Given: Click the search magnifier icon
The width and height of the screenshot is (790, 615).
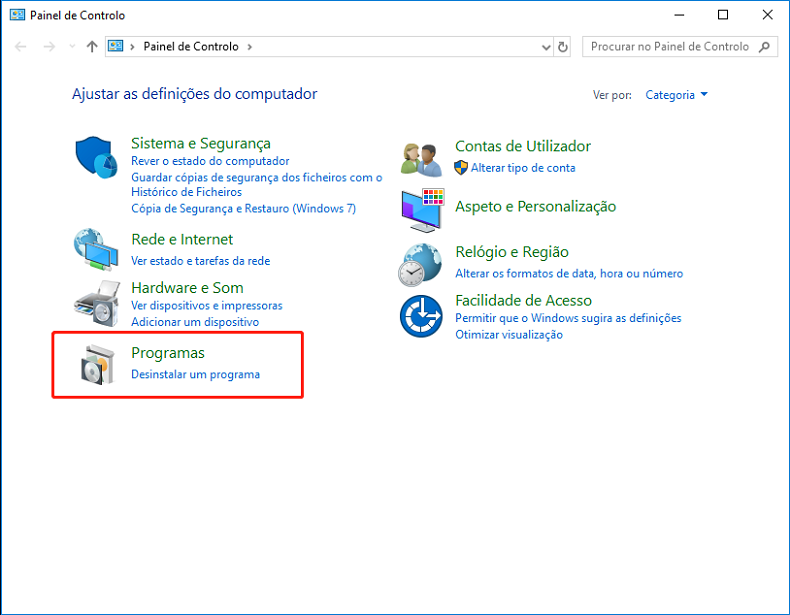Looking at the screenshot, I should [764, 47].
